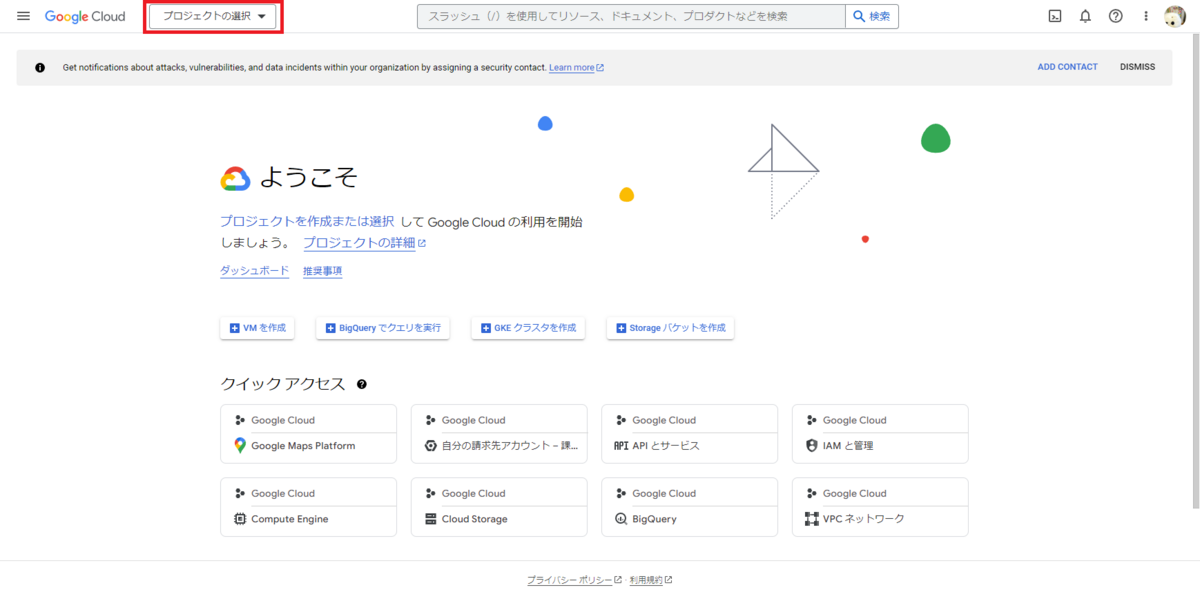Open the notifications bell
The image size is (1200, 599).
pos(1085,16)
